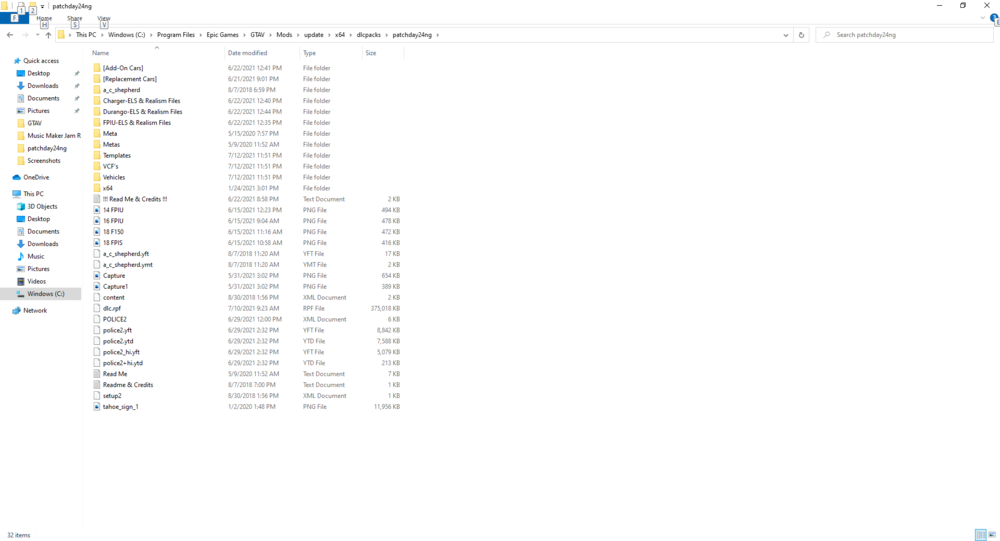Click the Downloads arrow icon under Quick access
This screenshot has height=541, width=1000.
[x=21, y=85]
